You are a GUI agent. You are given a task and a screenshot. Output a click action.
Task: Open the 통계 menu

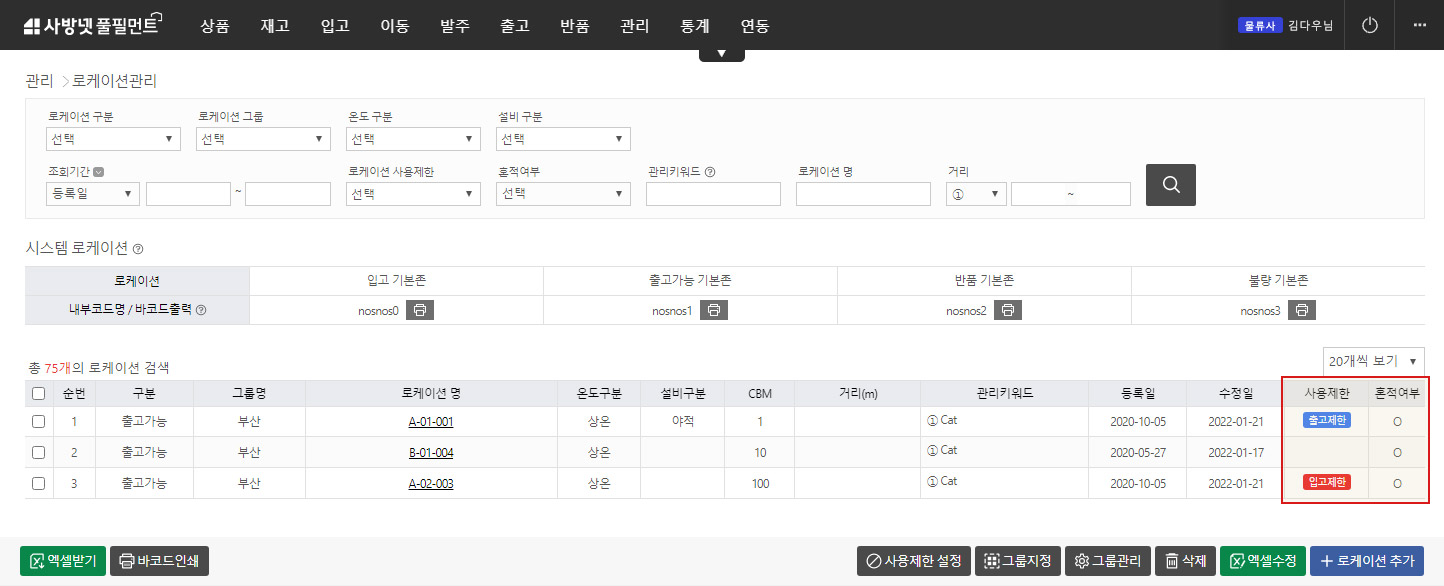[x=694, y=26]
